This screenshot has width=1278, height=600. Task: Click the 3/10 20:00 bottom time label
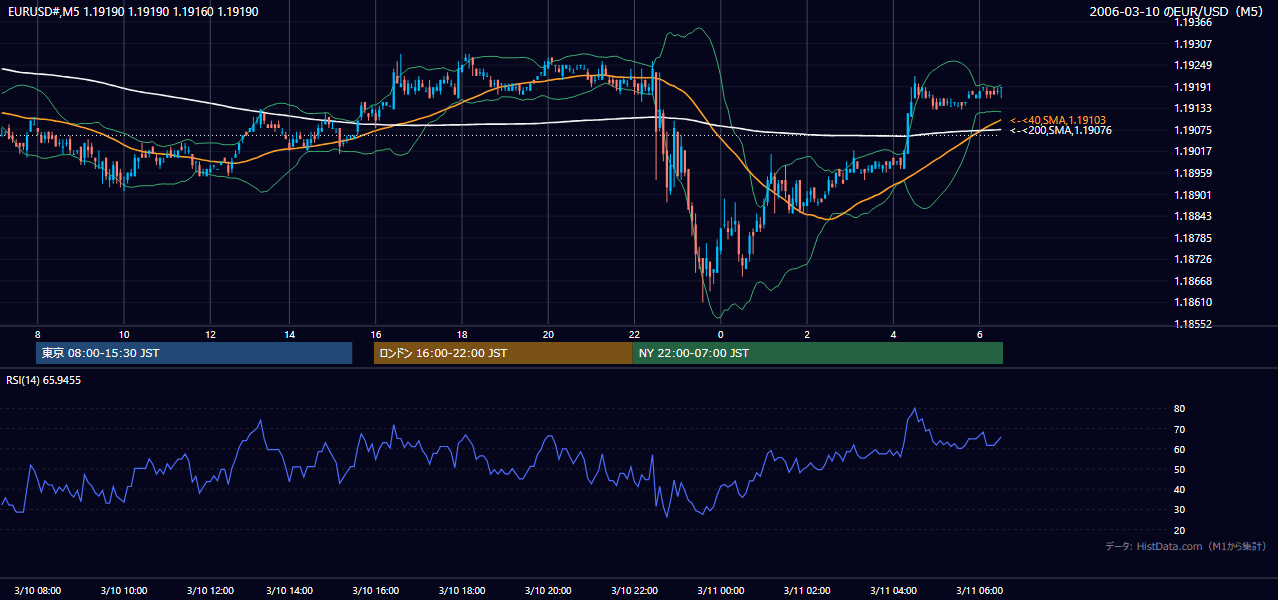(548, 590)
